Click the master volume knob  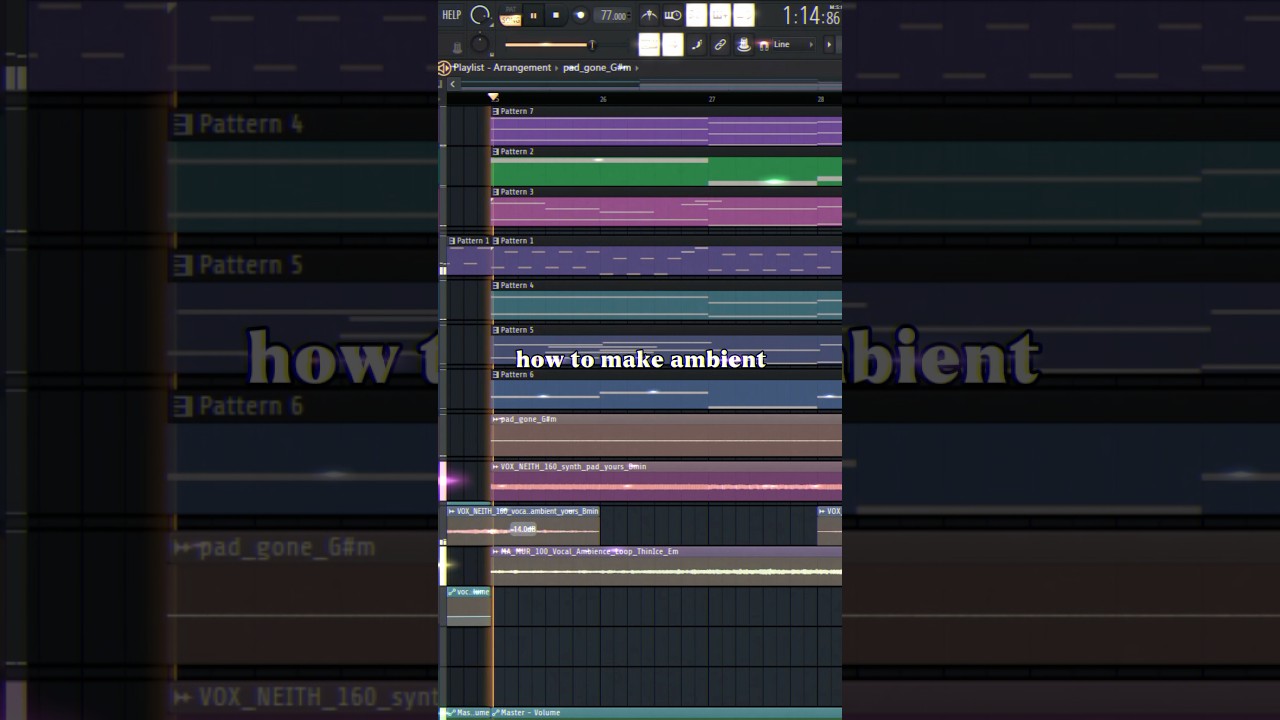pyautogui.click(x=480, y=15)
